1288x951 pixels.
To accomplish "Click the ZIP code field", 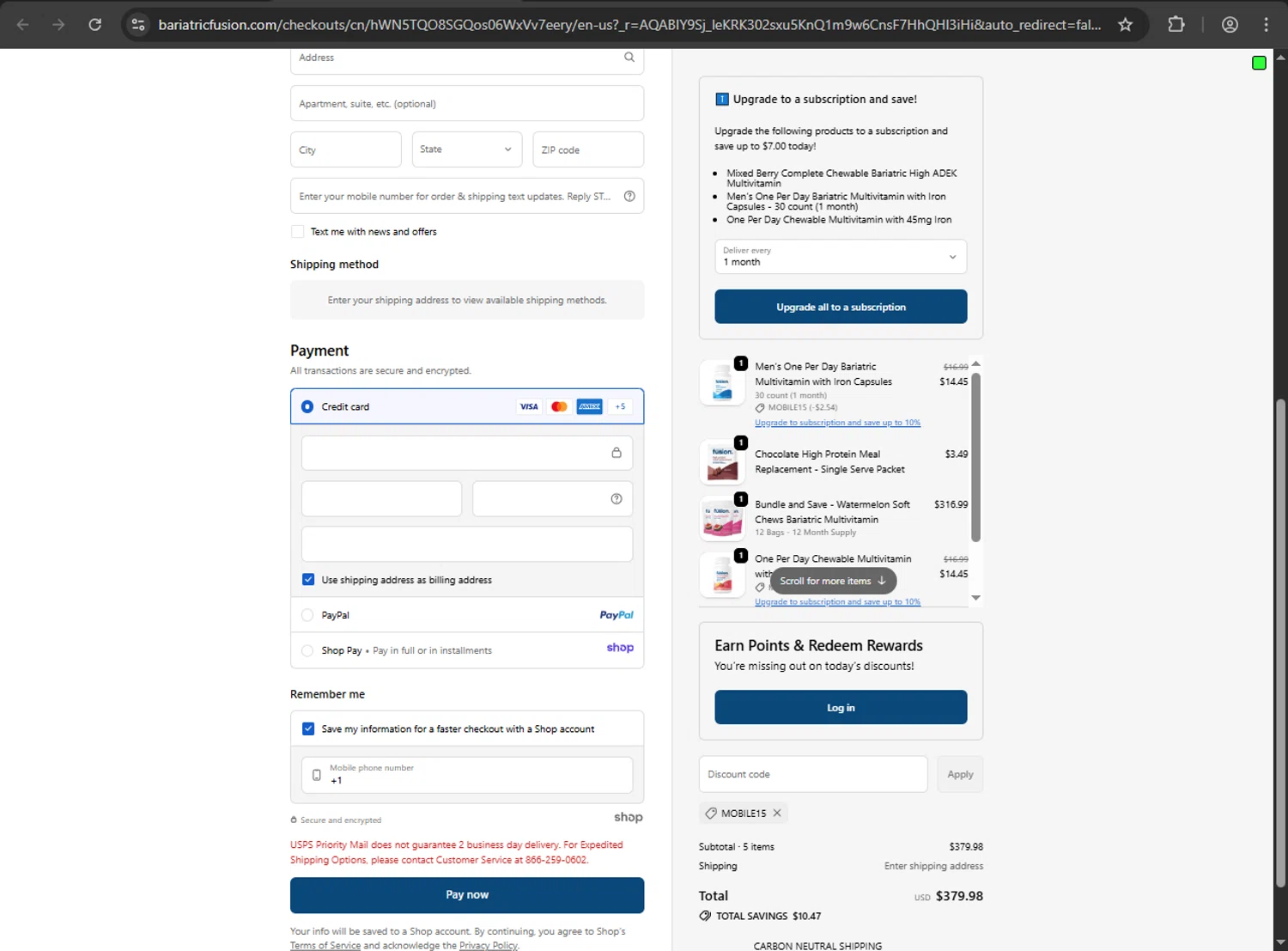I will click(588, 149).
